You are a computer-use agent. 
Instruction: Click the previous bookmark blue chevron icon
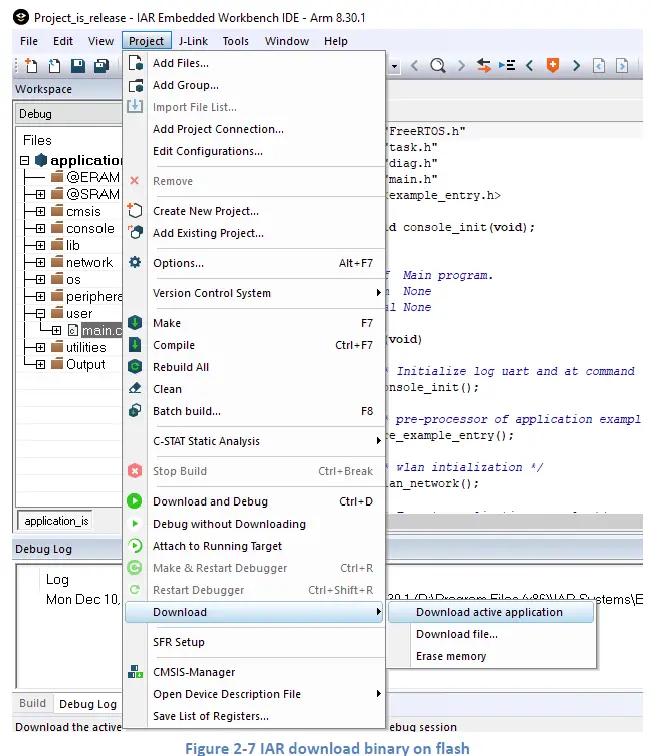530,65
